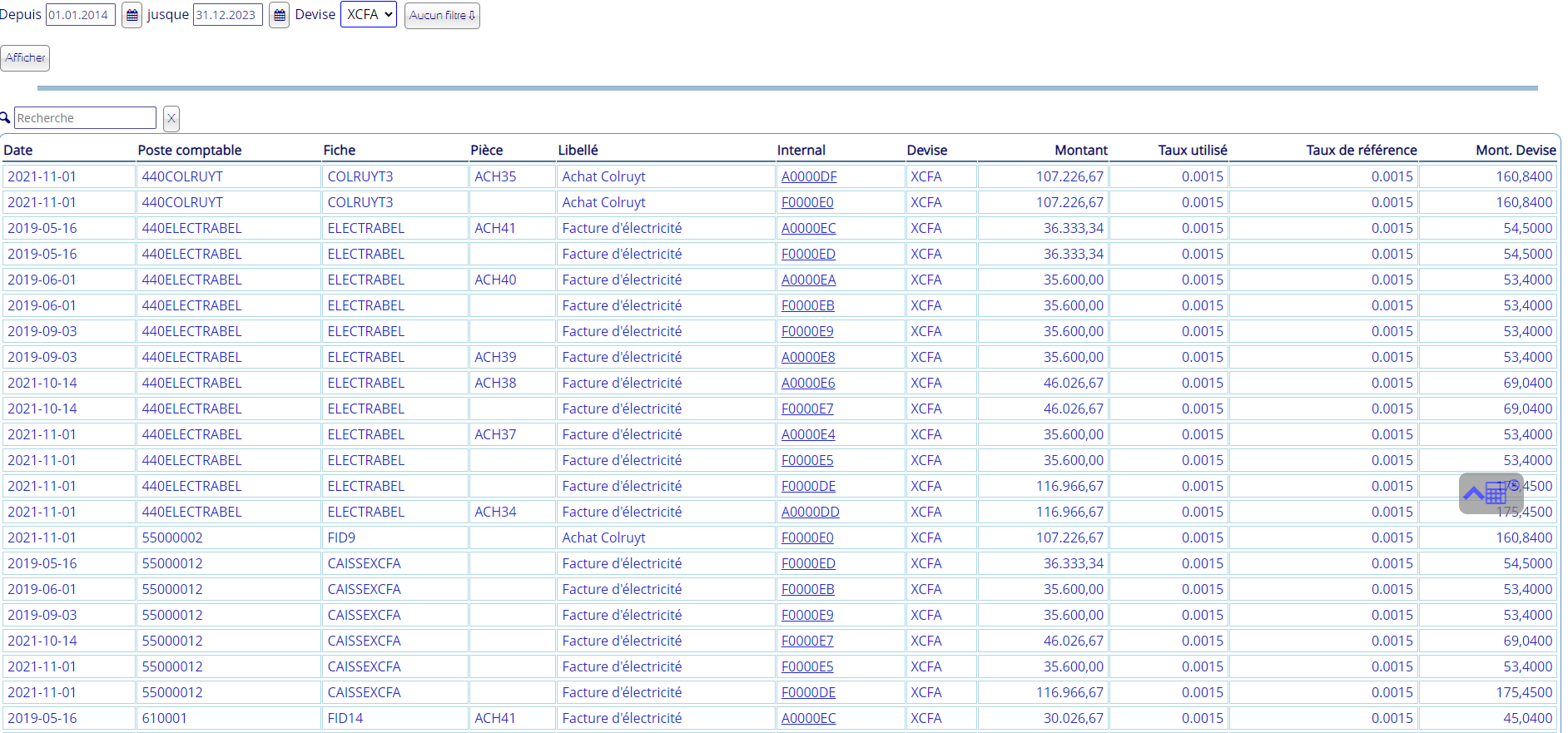Open F0000E9 link in the 440ELECTRABEL row
This screenshot has width=1568, height=733.
click(807, 331)
